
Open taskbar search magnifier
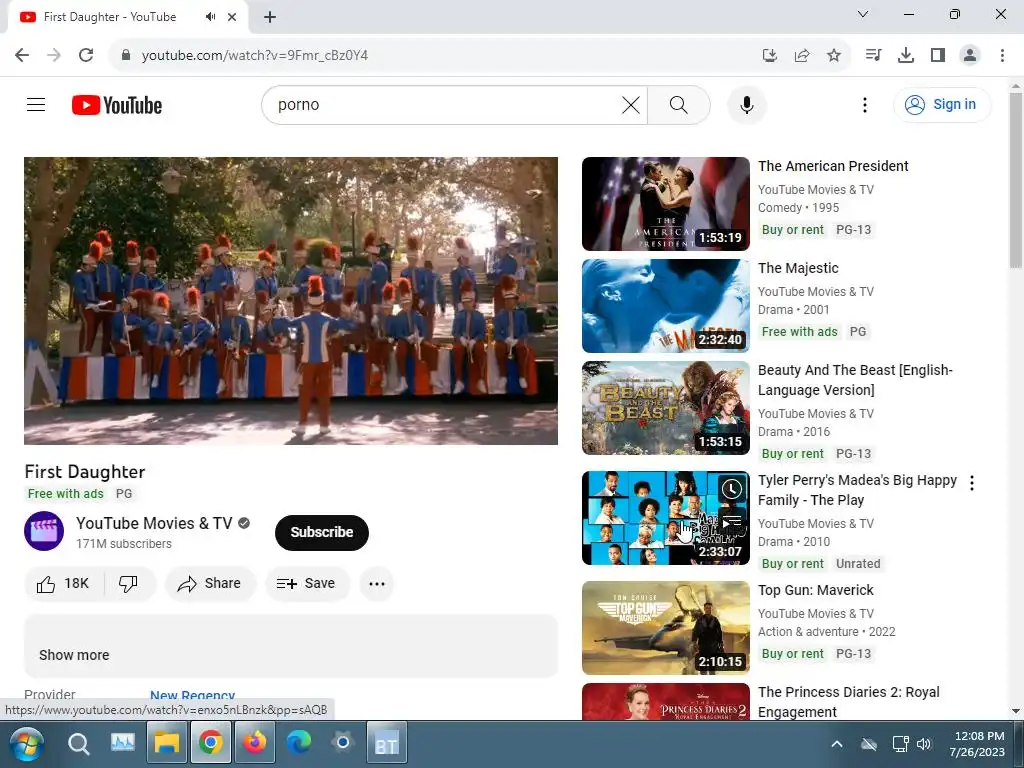[x=78, y=743]
